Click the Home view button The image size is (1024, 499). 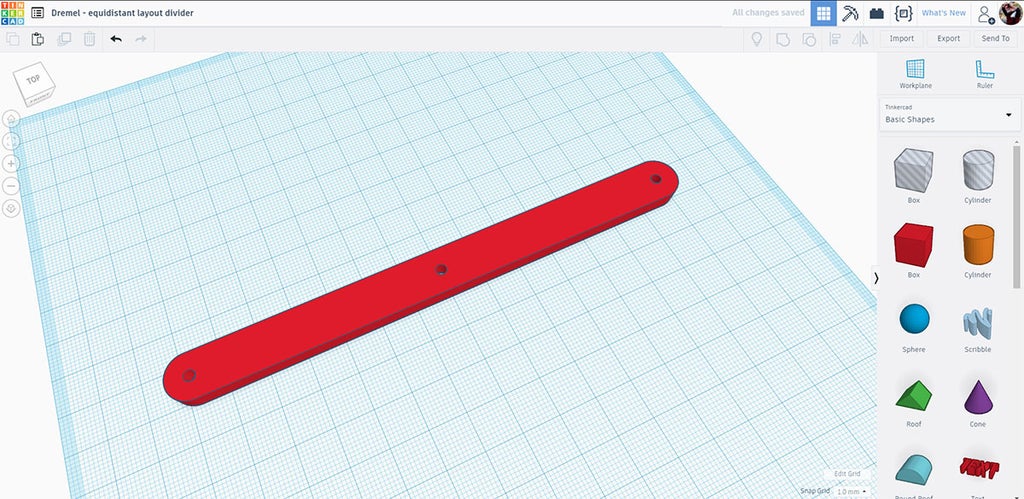(11, 119)
